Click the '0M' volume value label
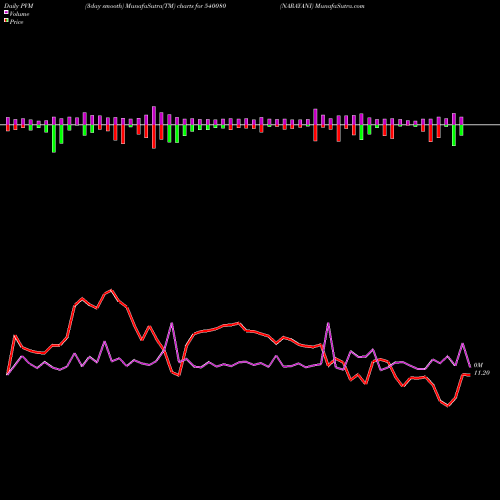Screen dimensions: 500x500 point(478,365)
